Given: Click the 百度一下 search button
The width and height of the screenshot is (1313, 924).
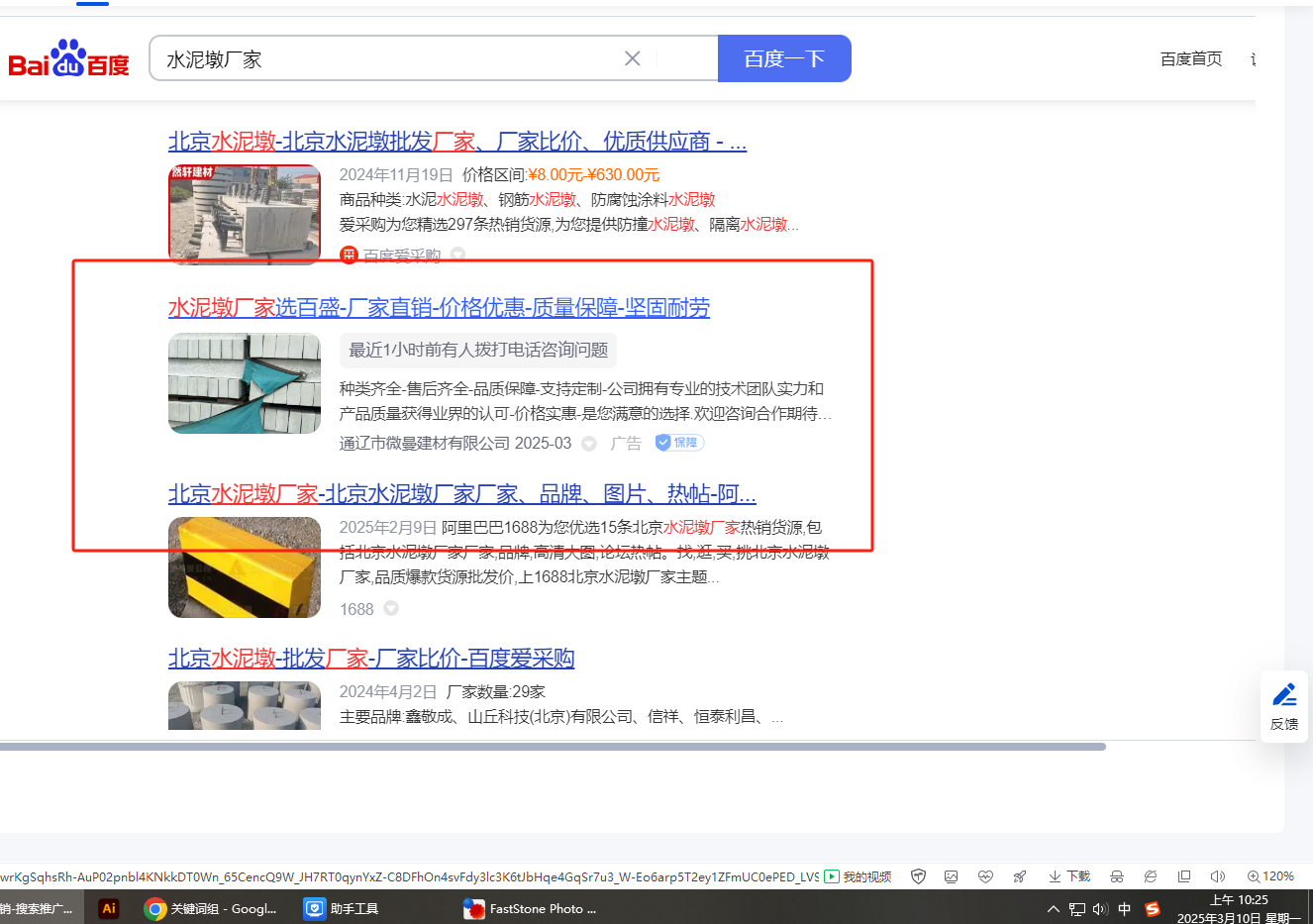Looking at the screenshot, I should pos(784,58).
